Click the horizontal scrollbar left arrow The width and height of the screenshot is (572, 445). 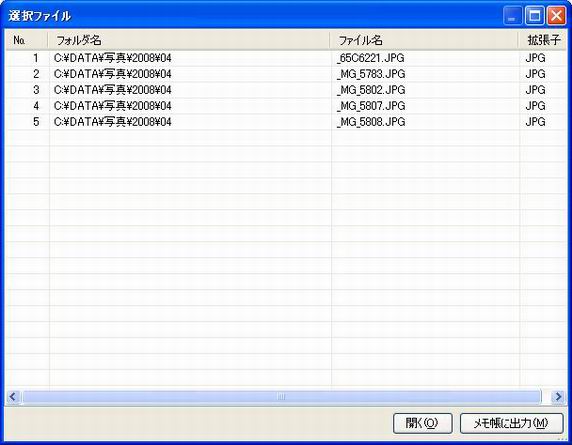[x=13, y=396]
